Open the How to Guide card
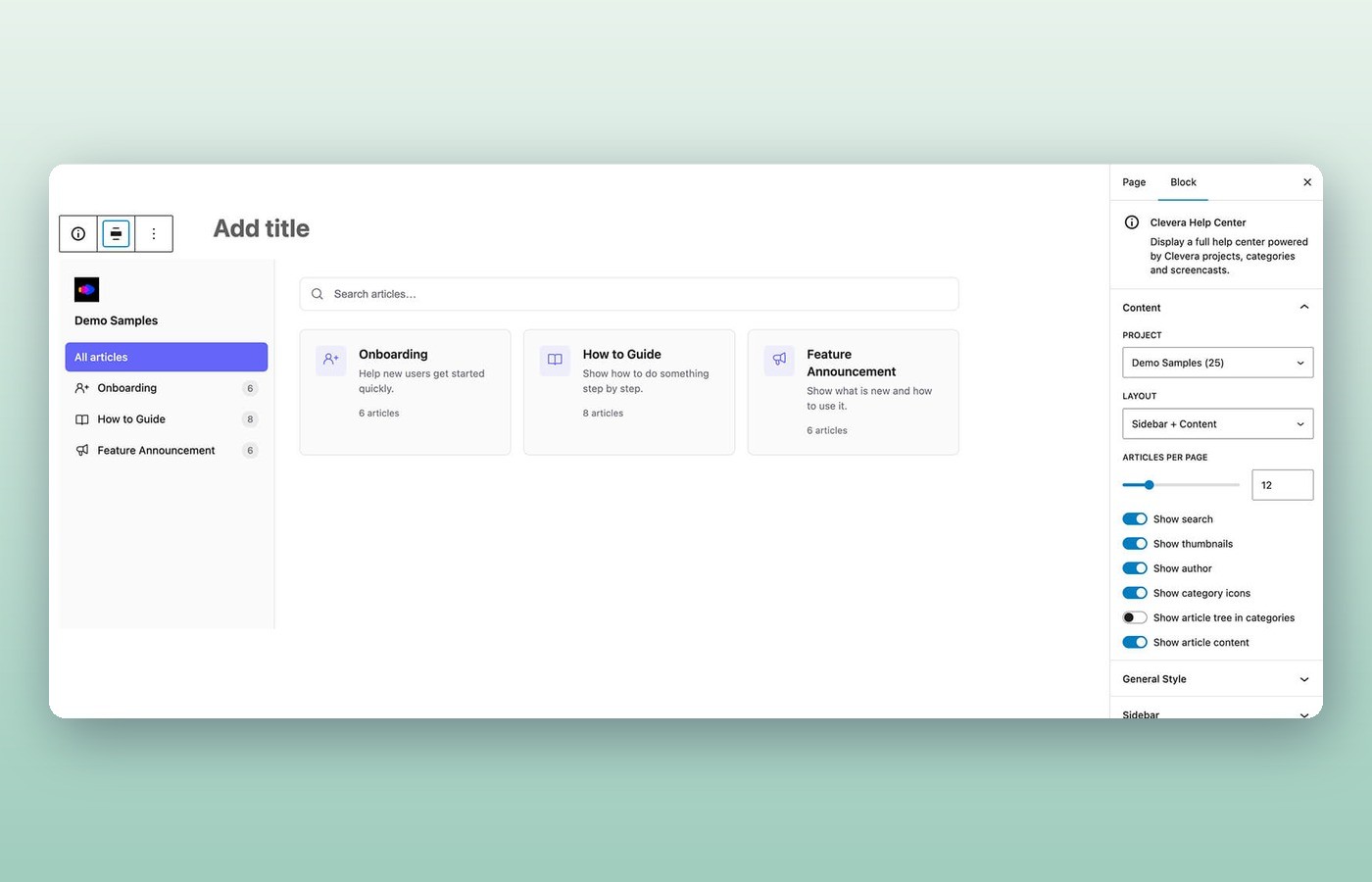Viewport: 1372px width, 882px height. click(629, 392)
